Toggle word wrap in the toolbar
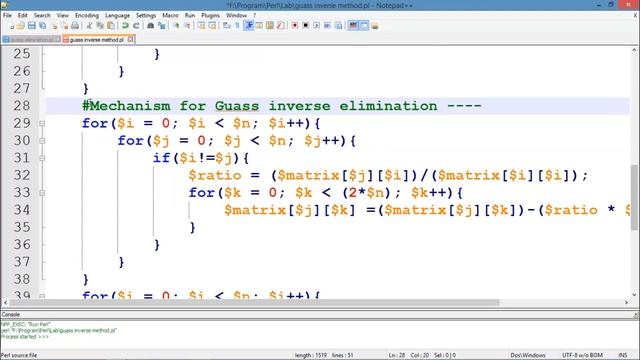The image size is (640, 360). [x=227, y=26]
